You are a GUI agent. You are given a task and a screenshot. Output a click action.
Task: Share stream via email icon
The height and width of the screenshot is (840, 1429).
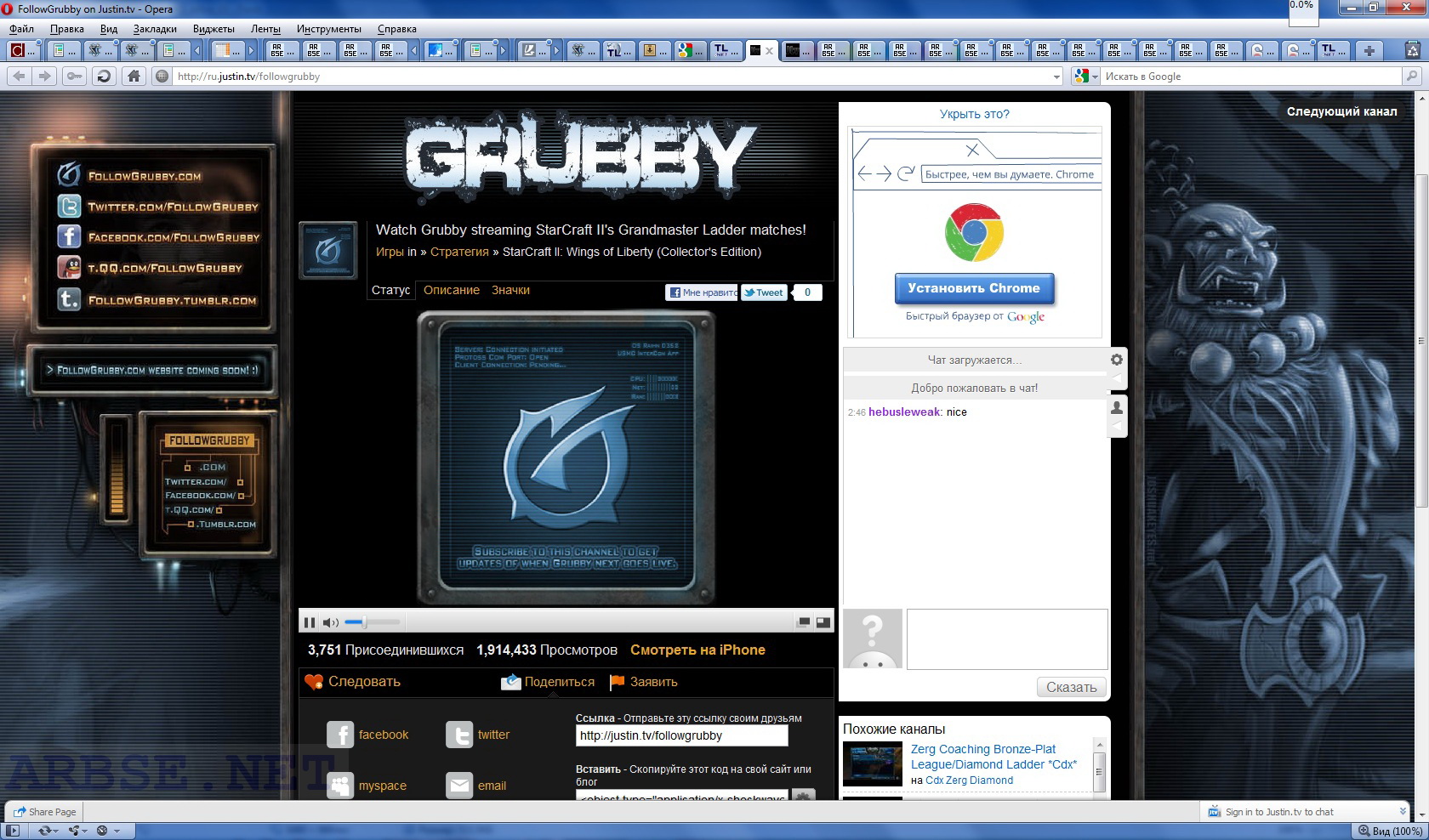(459, 786)
